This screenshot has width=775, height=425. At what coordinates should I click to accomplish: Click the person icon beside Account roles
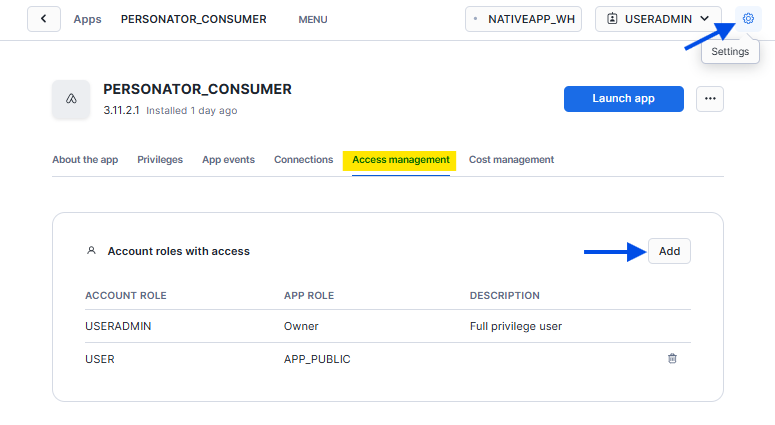(x=91, y=251)
